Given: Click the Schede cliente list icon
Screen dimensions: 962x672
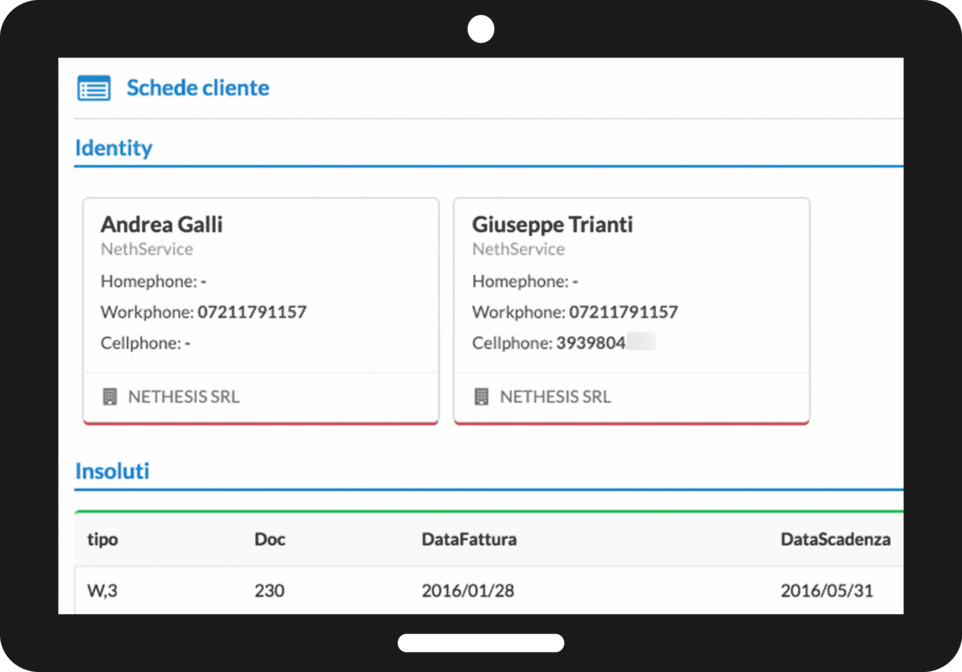Looking at the screenshot, I should pos(92,88).
